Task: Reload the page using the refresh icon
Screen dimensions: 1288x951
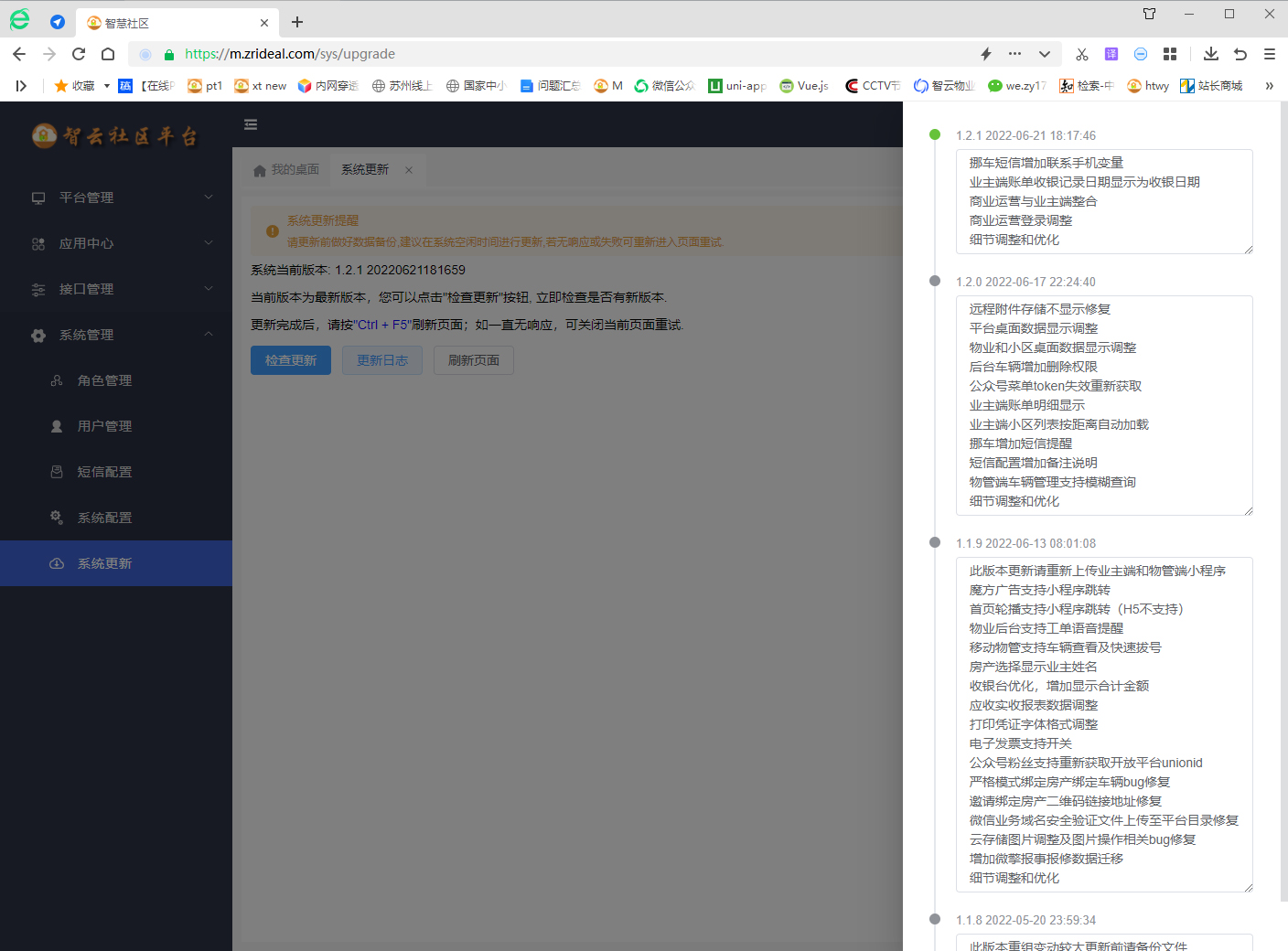Action: click(79, 54)
